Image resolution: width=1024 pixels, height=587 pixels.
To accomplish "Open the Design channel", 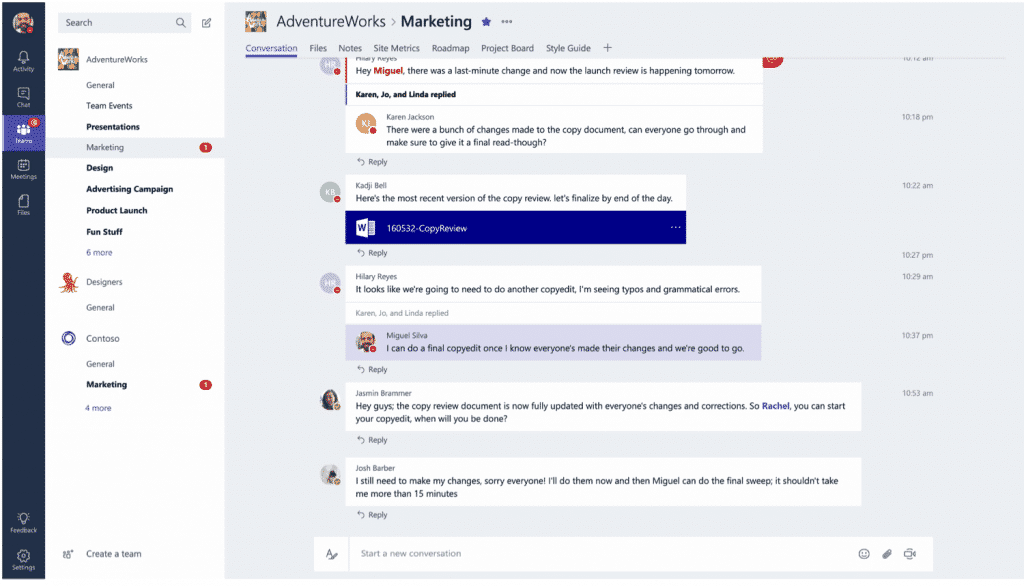I will [99, 168].
